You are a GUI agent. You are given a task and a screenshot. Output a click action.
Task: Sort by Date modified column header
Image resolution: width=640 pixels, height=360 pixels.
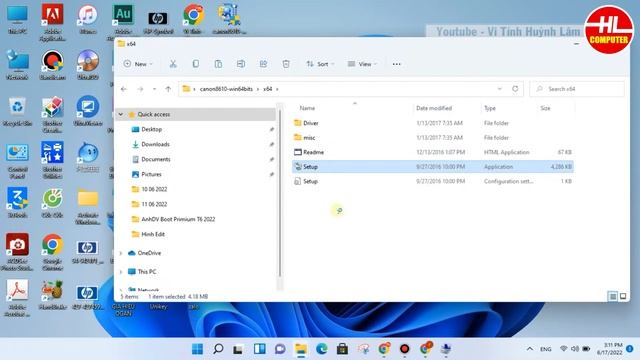tap(434, 108)
